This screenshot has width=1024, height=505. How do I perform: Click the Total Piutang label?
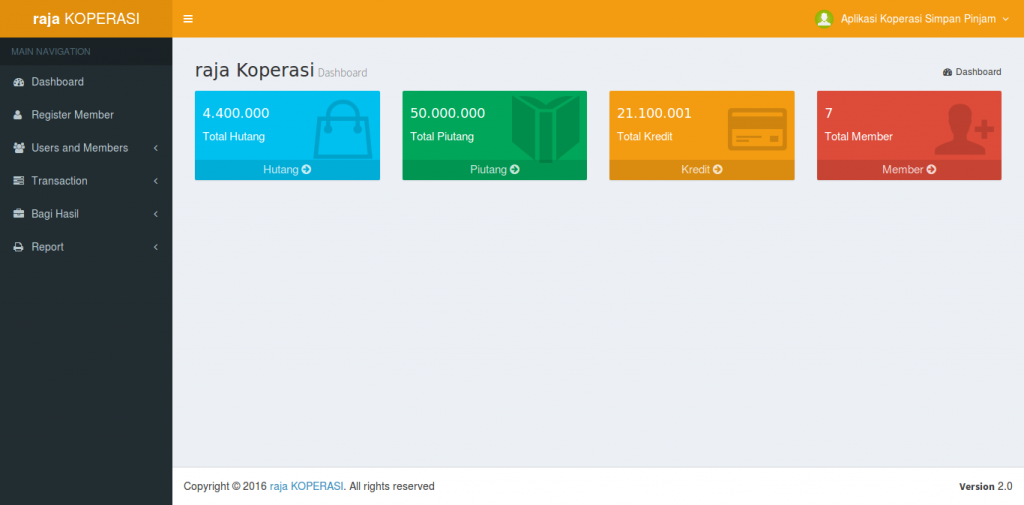(442, 137)
